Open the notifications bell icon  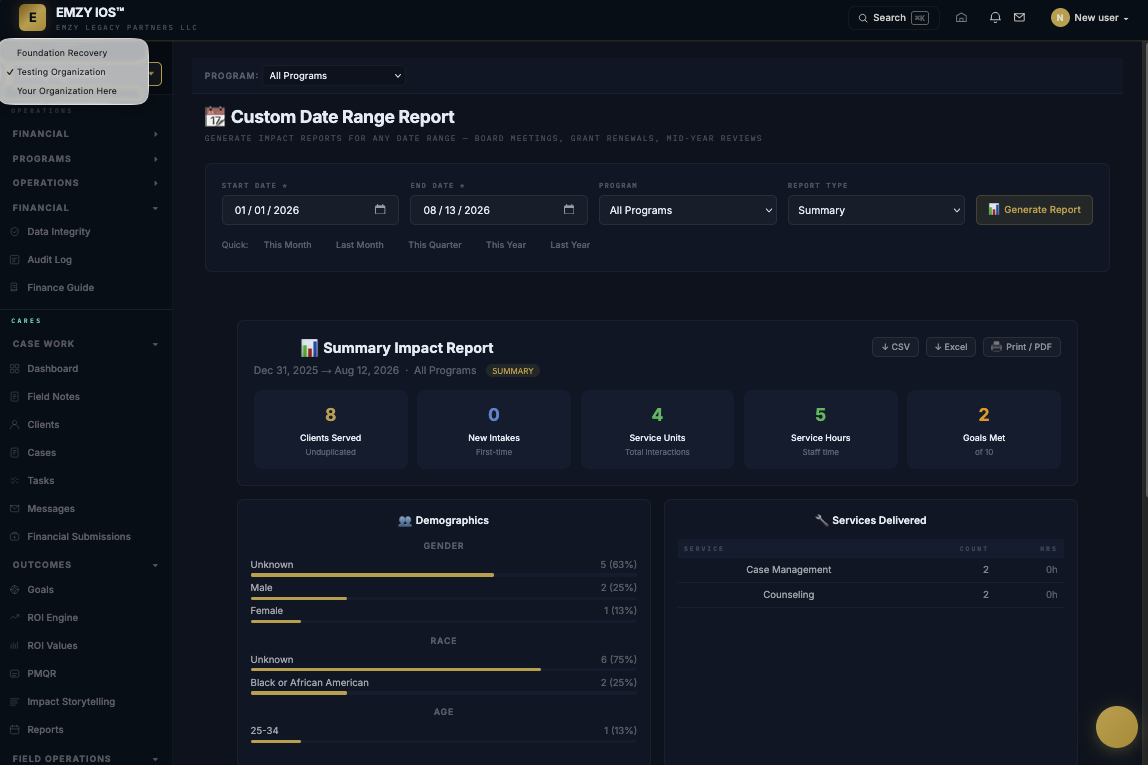pos(995,18)
